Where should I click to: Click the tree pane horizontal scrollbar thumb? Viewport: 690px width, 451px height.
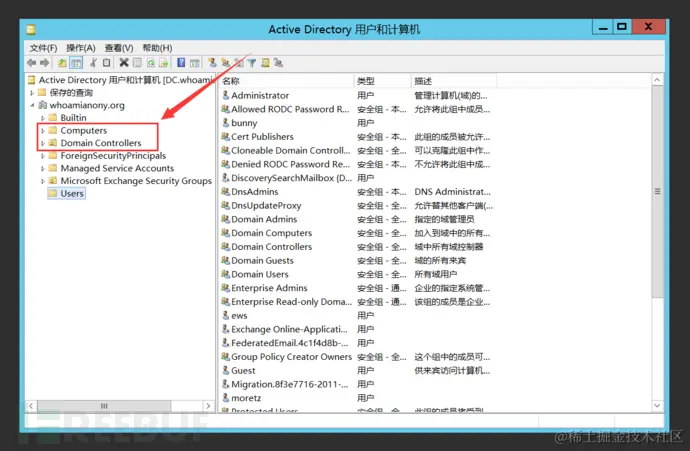coord(104,406)
